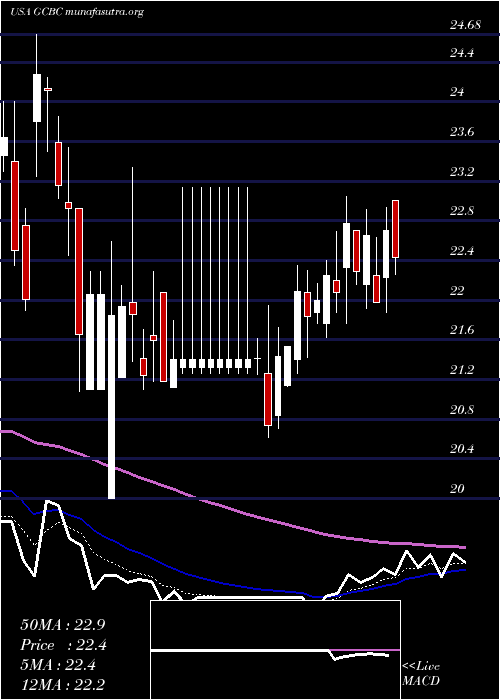Select the 24 price axis label

click(x=457, y=92)
